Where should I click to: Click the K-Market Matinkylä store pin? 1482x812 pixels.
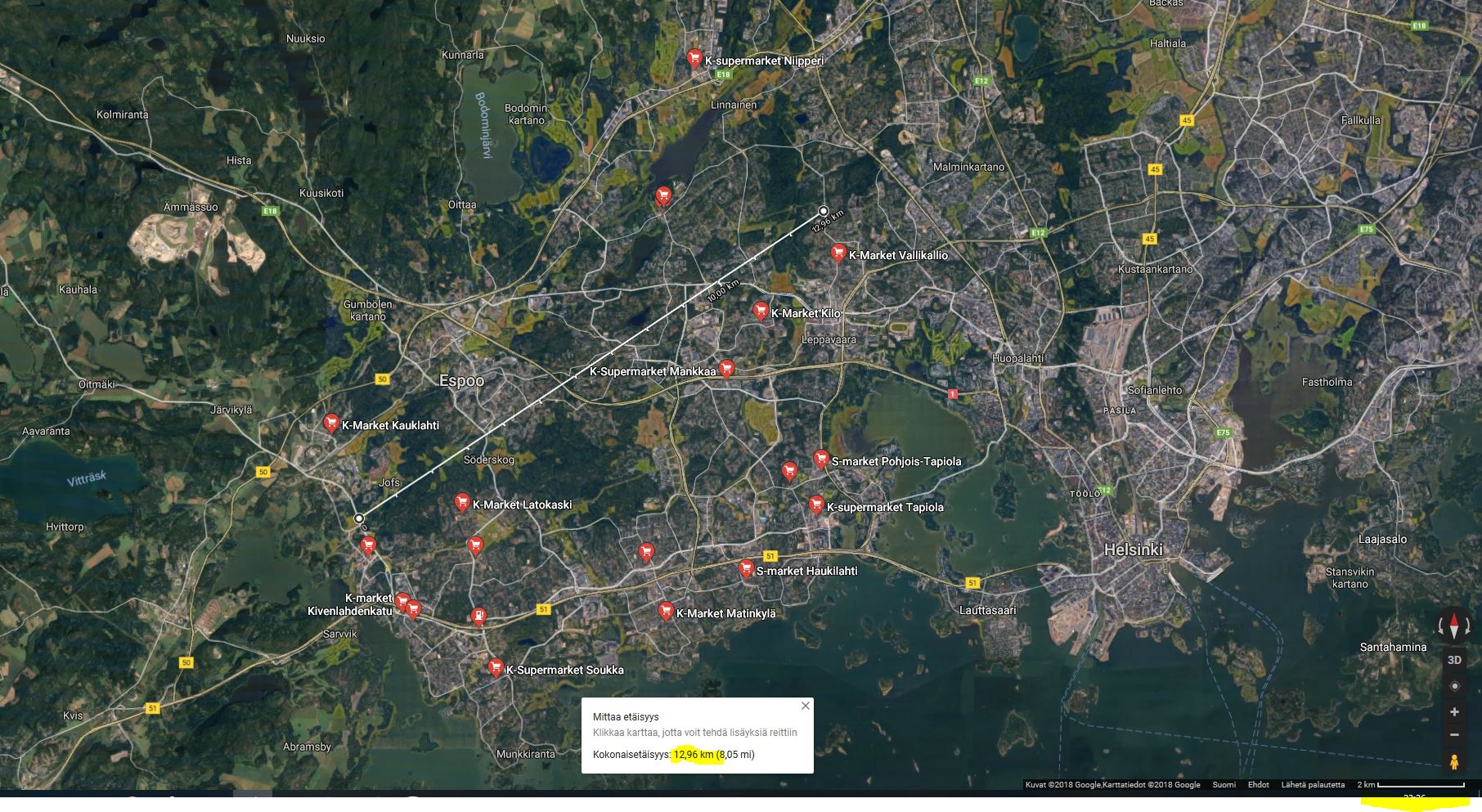coord(666,611)
